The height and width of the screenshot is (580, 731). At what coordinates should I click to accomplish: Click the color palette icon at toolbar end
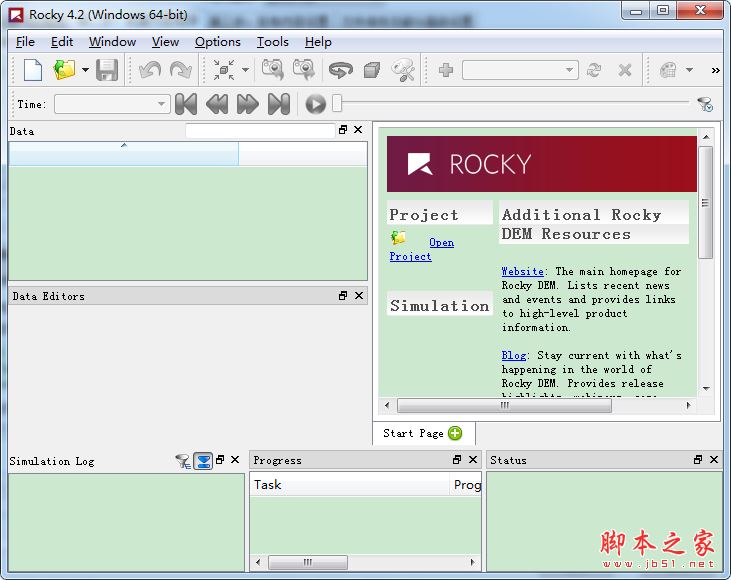[668, 70]
